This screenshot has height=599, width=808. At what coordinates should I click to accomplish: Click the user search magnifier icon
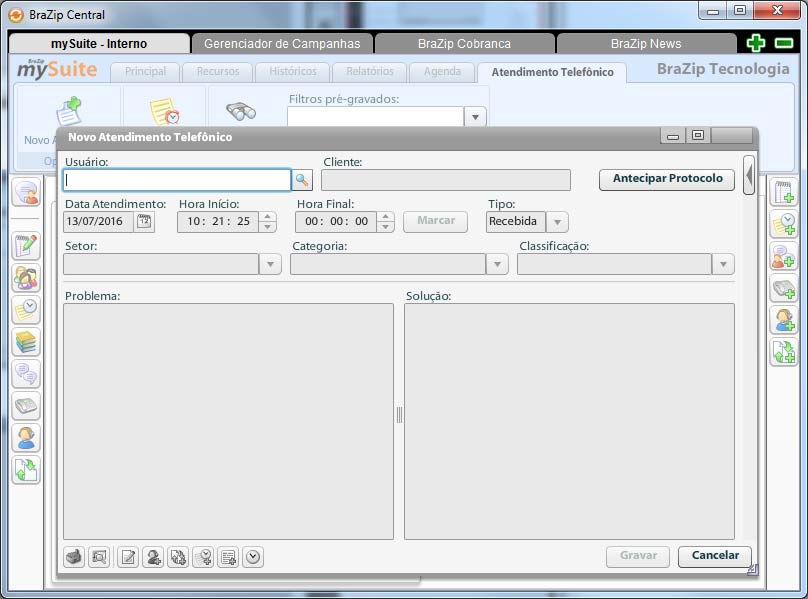tap(302, 180)
